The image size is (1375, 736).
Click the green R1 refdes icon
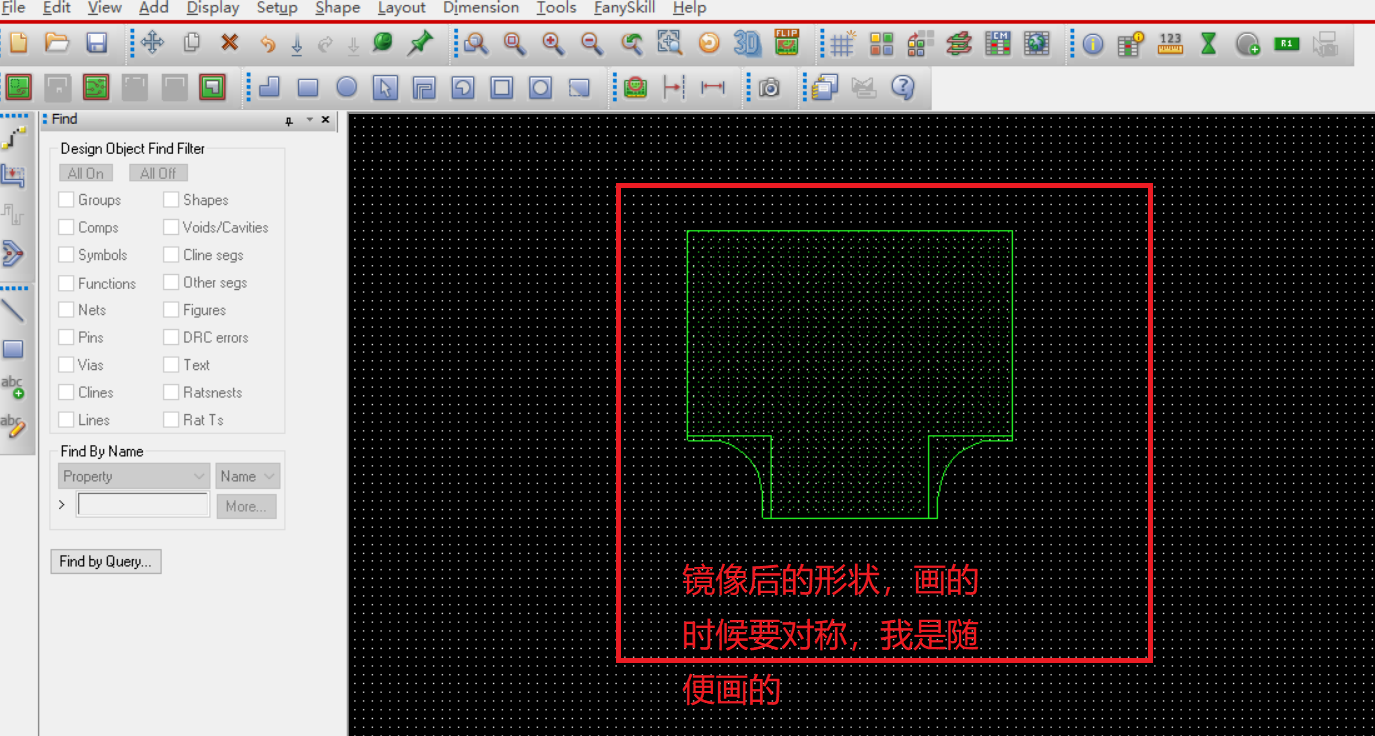point(1287,43)
